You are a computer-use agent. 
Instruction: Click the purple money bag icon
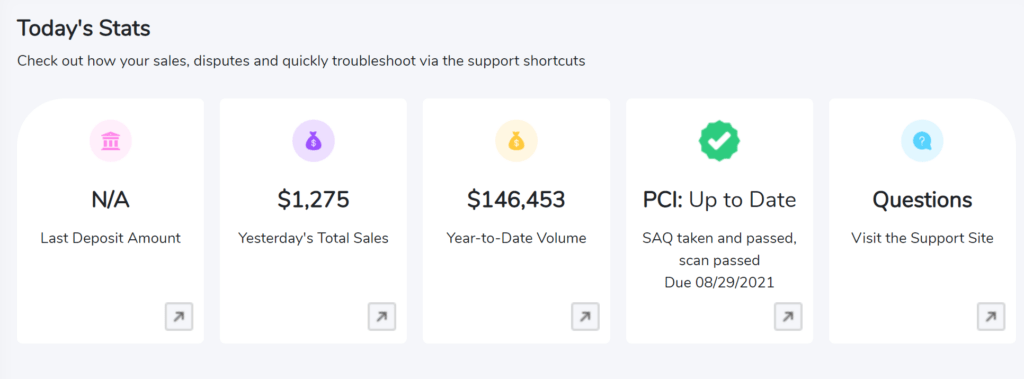(x=313, y=140)
